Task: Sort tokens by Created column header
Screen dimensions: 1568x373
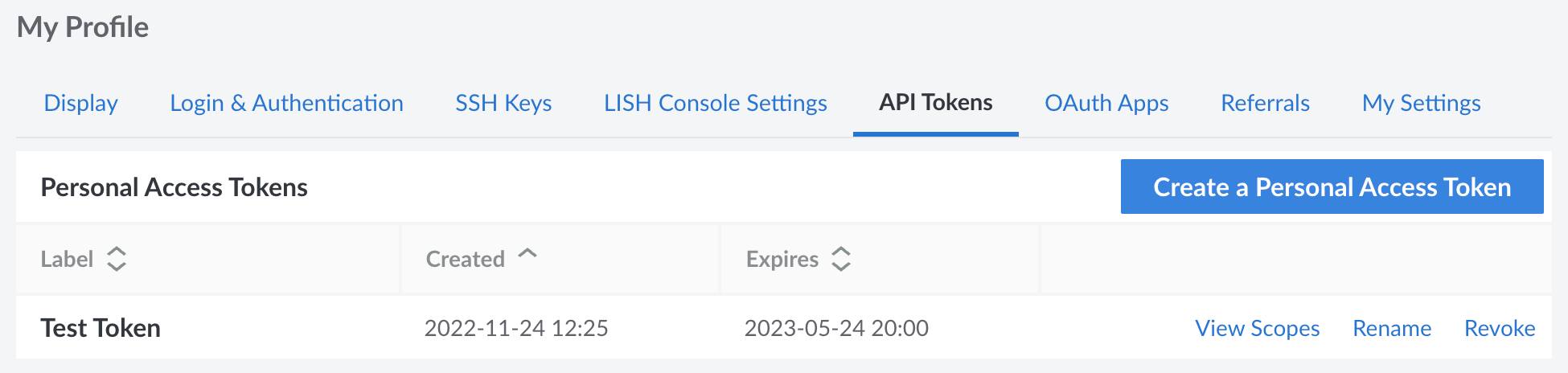Action: point(465,259)
